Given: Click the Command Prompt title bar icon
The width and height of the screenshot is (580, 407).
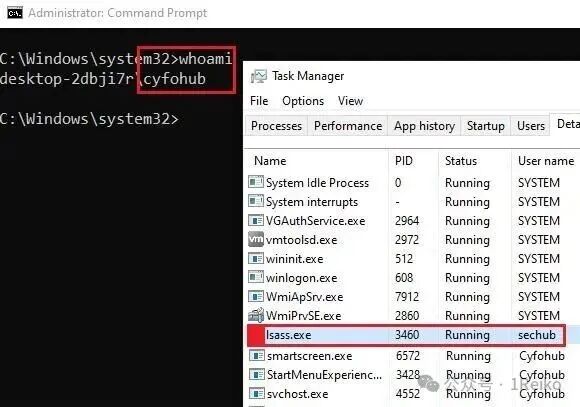Looking at the screenshot, I should [x=15, y=13].
